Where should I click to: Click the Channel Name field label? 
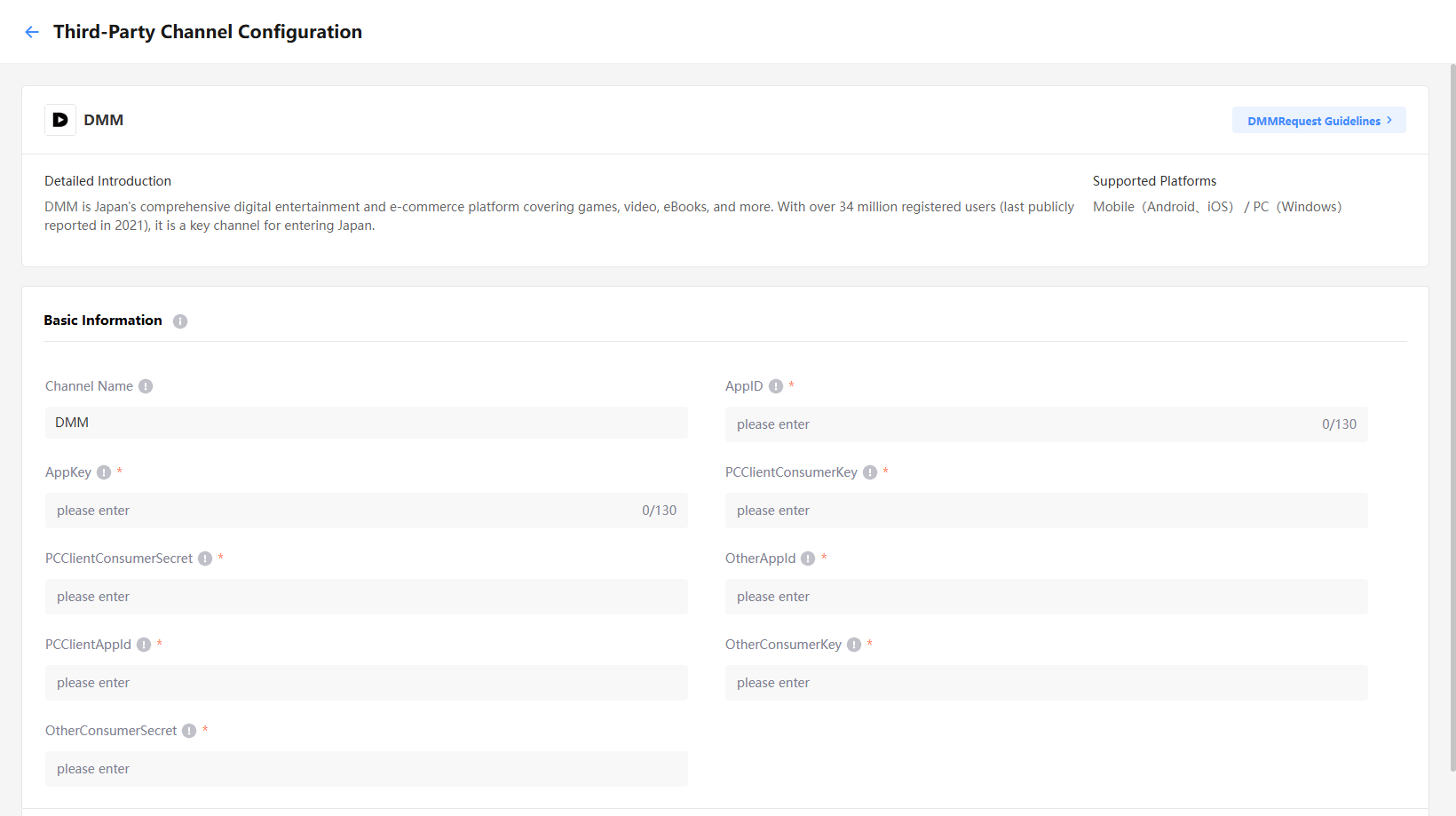point(89,386)
